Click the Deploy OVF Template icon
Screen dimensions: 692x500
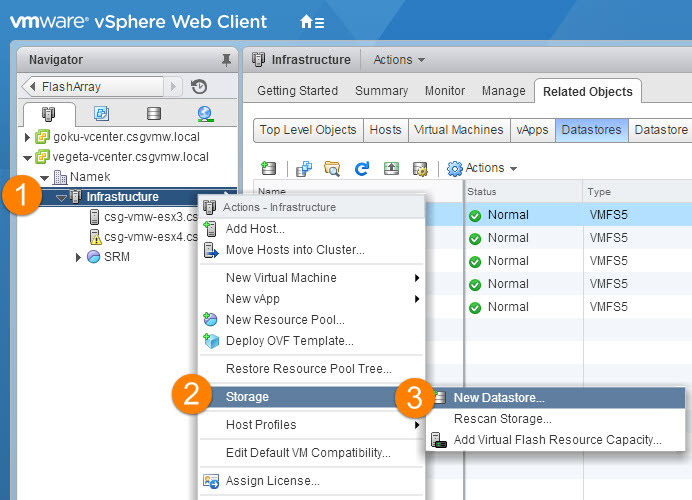[x=211, y=341]
